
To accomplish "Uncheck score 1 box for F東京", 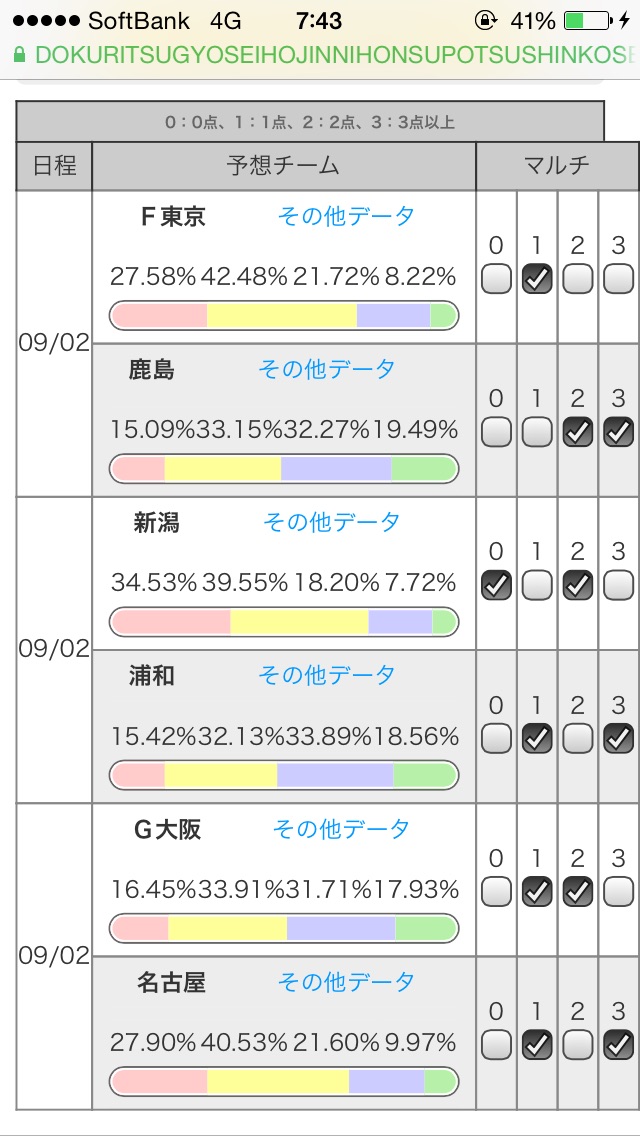I will pos(537,280).
